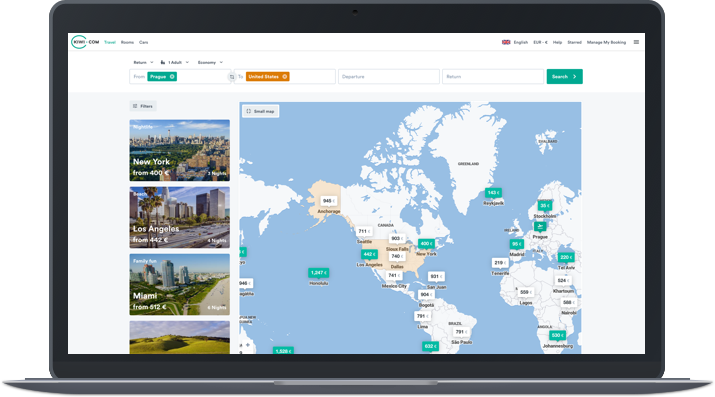
Task: Expand the Return trip type dropdown
Action: click(143, 62)
